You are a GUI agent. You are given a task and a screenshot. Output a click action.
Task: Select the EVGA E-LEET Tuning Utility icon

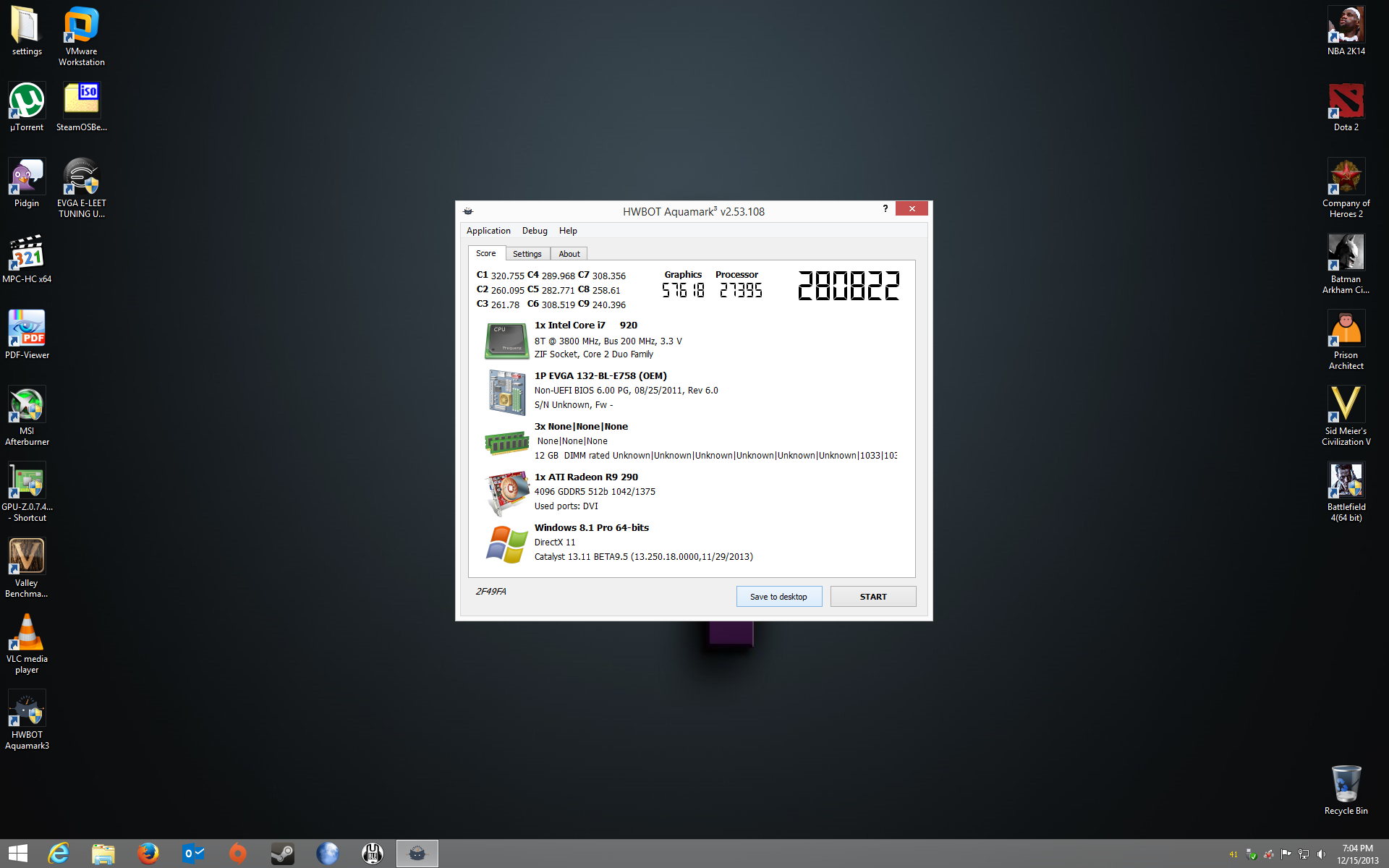pos(81,188)
